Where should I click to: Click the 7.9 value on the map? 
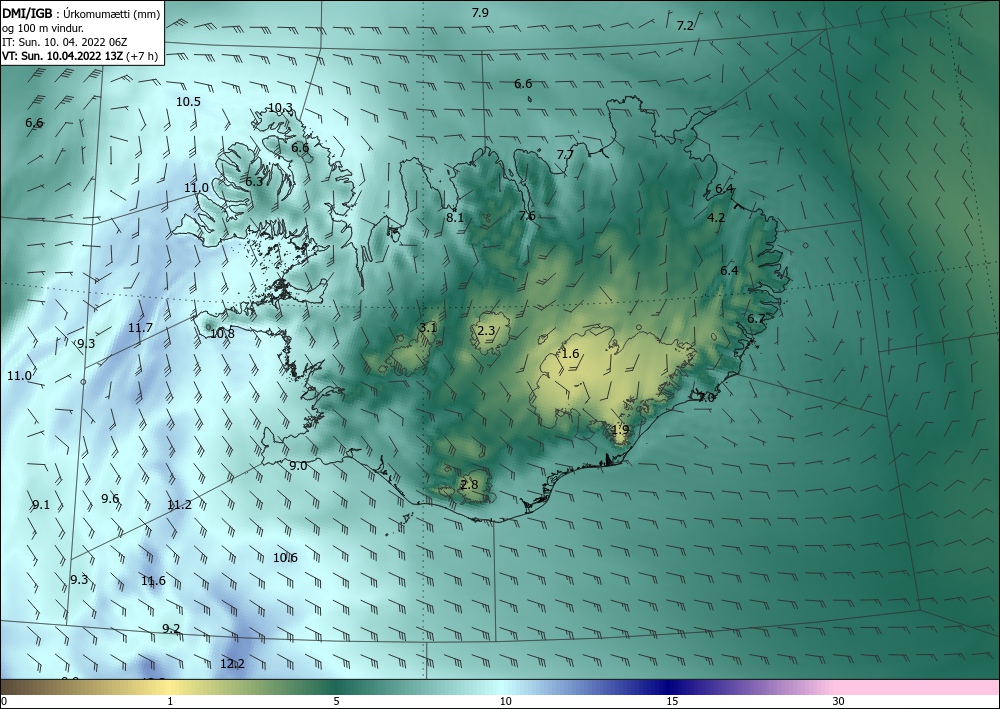click(x=480, y=13)
